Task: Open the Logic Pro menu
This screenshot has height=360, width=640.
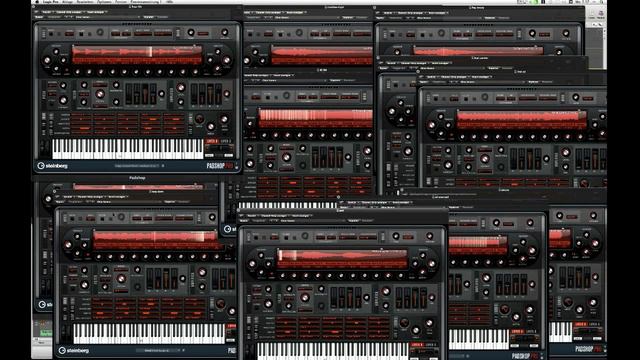Action: (x=51, y=2)
